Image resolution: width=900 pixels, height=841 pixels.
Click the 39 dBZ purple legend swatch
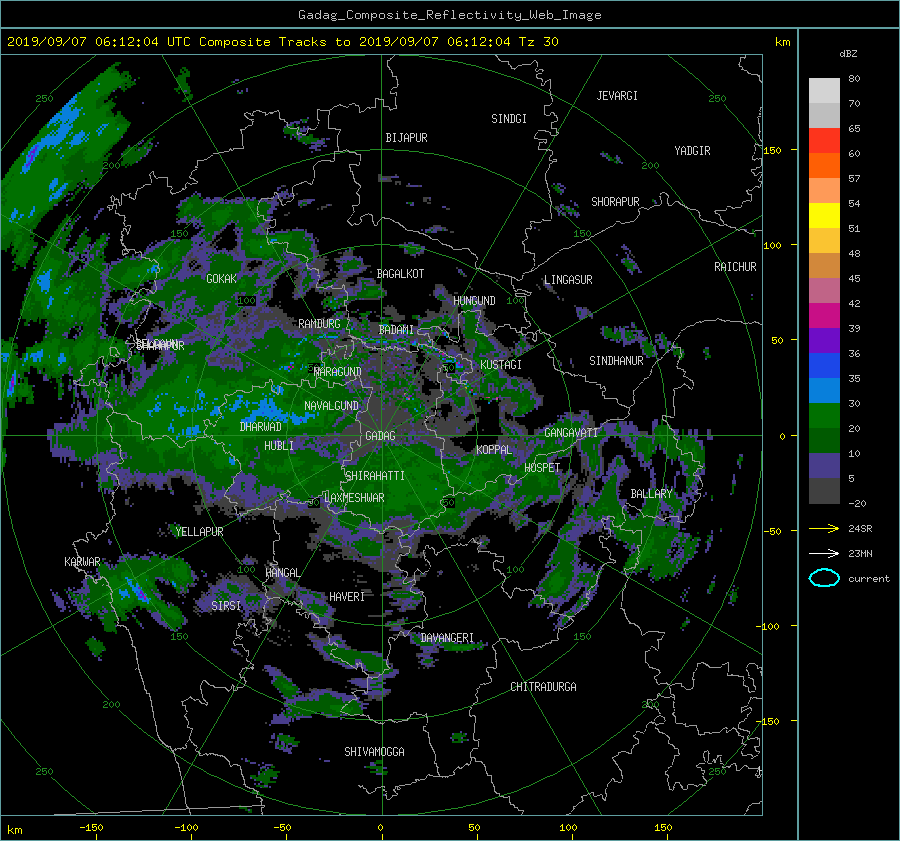pyautogui.click(x=824, y=340)
